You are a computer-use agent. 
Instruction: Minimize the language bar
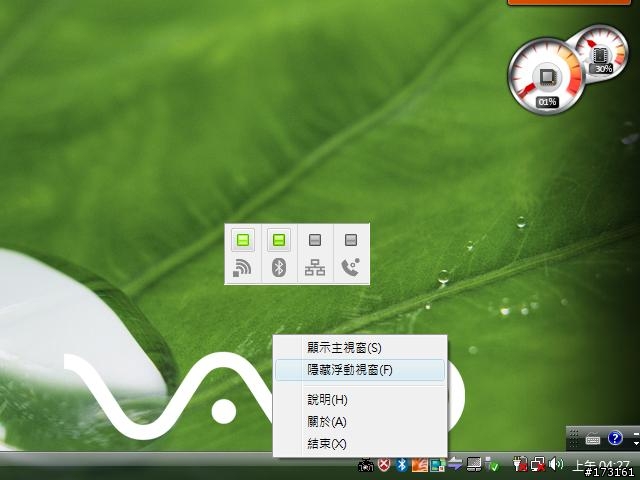click(636, 433)
